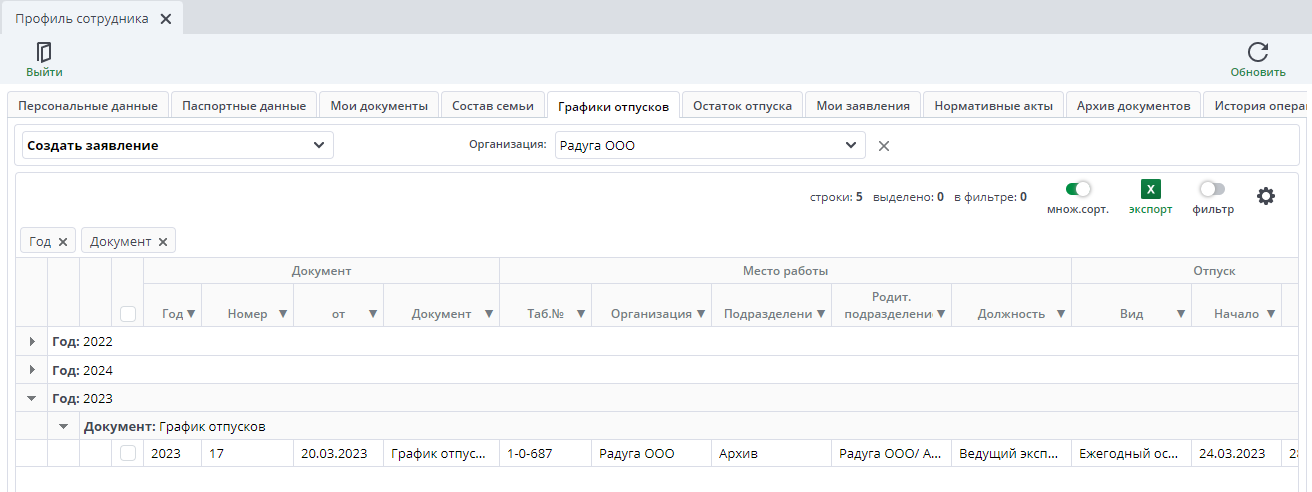Click the строки: 5 counter
This screenshot has width=1312, height=492.
click(x=836, y=197)
